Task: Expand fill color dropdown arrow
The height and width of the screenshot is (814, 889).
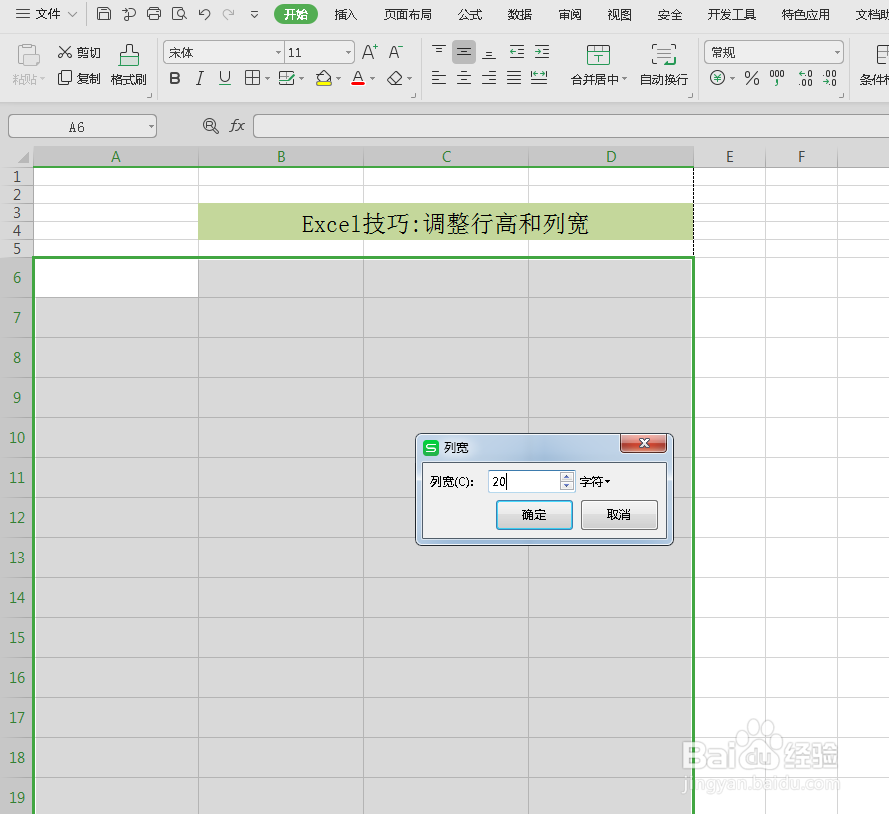Action: pos(338,79)
